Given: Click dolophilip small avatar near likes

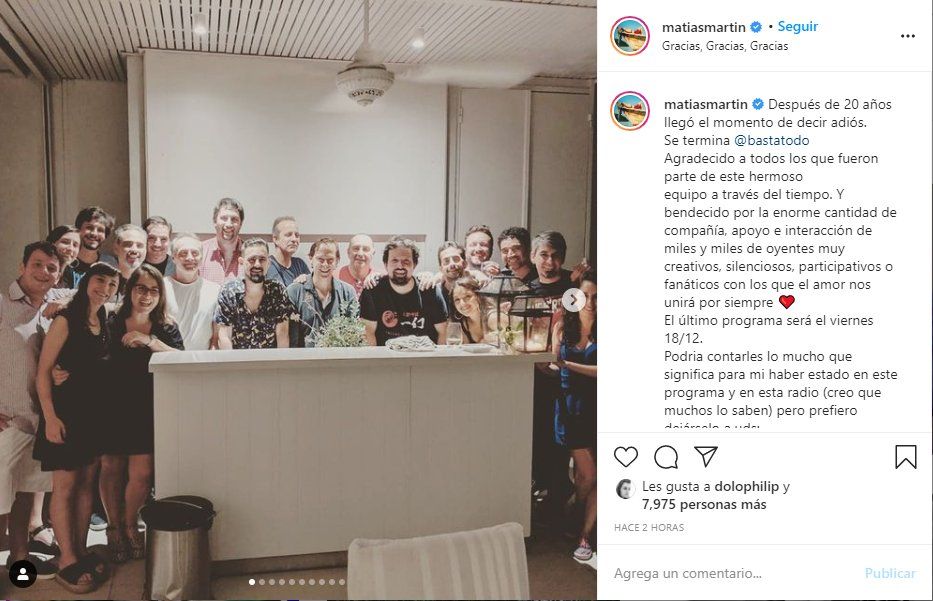Looking at the screenshot, I should tap(625, 489).
